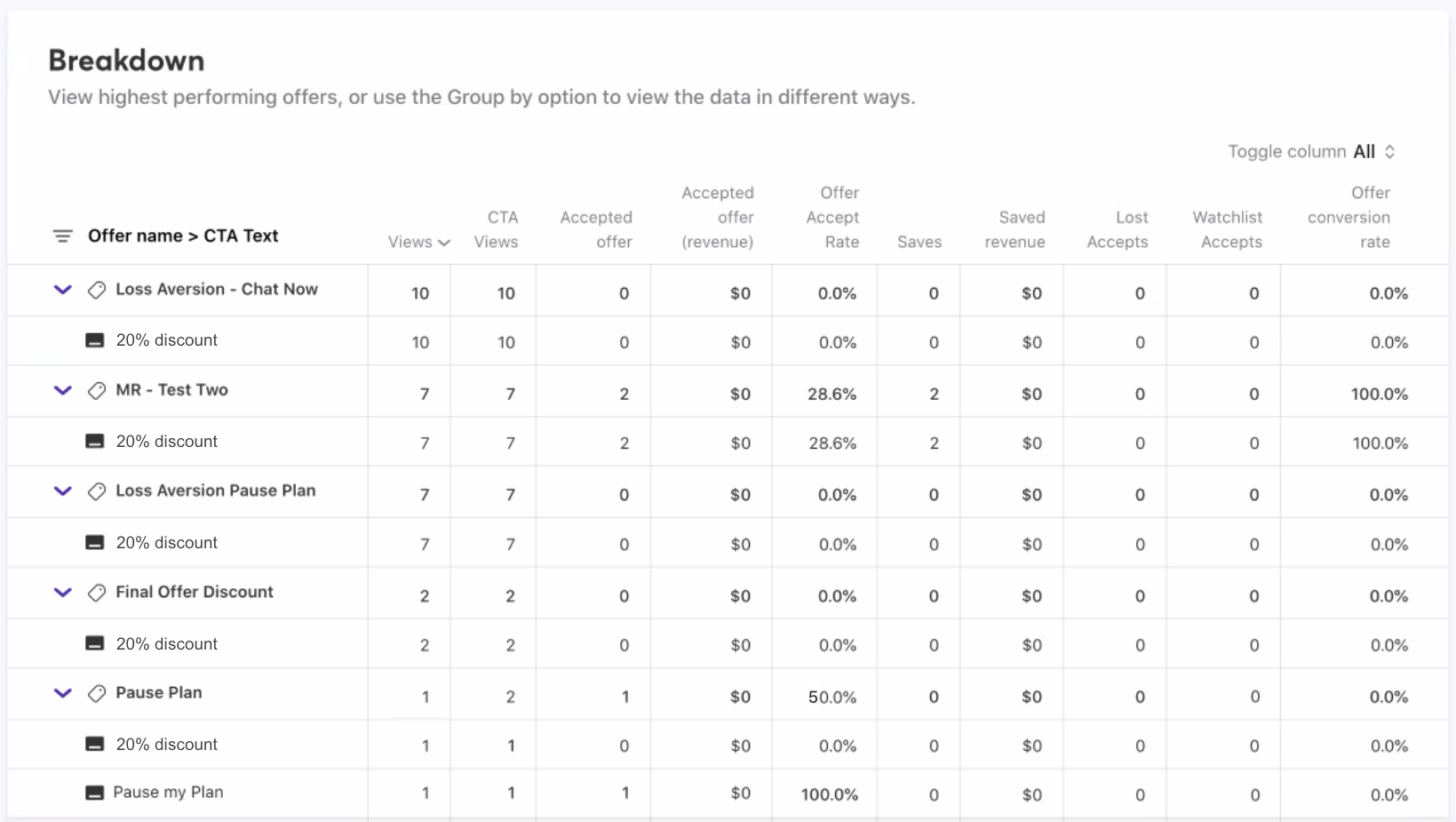The image size is (1456, 822).
Task: Select the Pause my Plan row label
Action: (168, 793)
